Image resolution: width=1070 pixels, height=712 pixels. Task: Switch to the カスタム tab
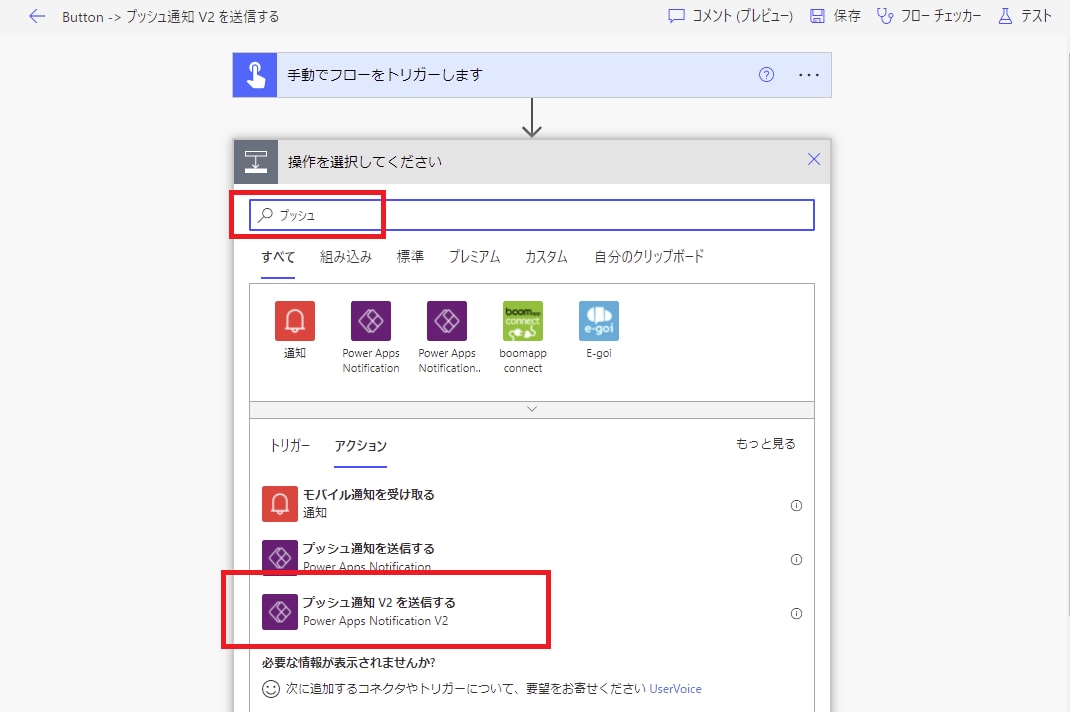[x=546, y=257]
